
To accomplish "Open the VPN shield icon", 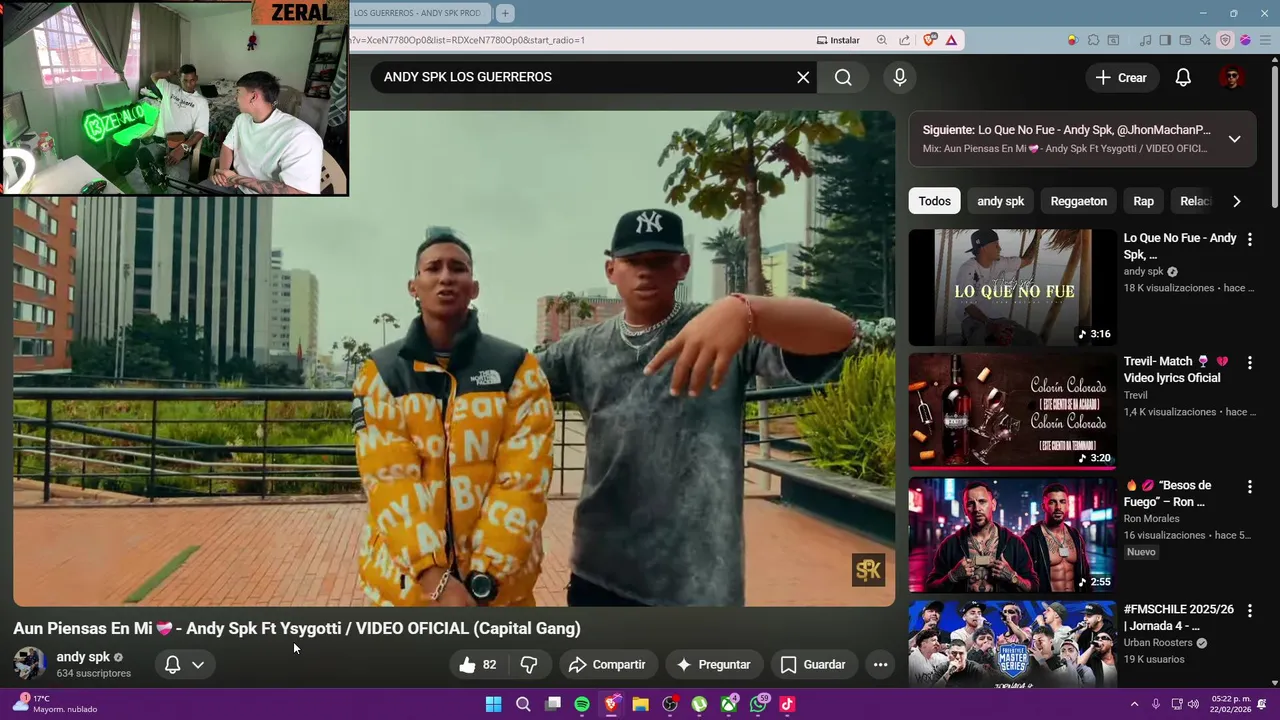I will [x=1225, y=40].
